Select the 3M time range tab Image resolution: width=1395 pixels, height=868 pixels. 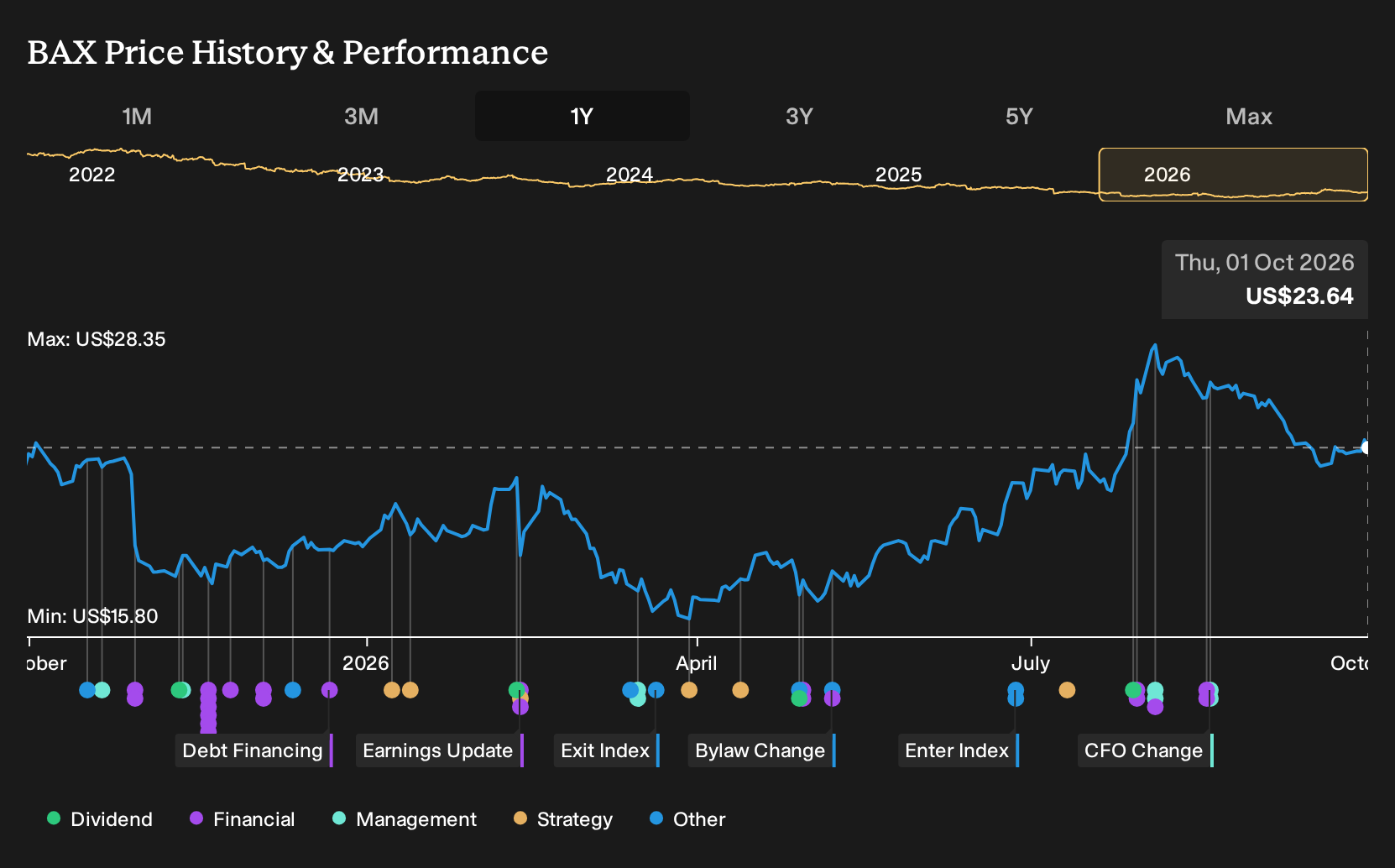362,116
